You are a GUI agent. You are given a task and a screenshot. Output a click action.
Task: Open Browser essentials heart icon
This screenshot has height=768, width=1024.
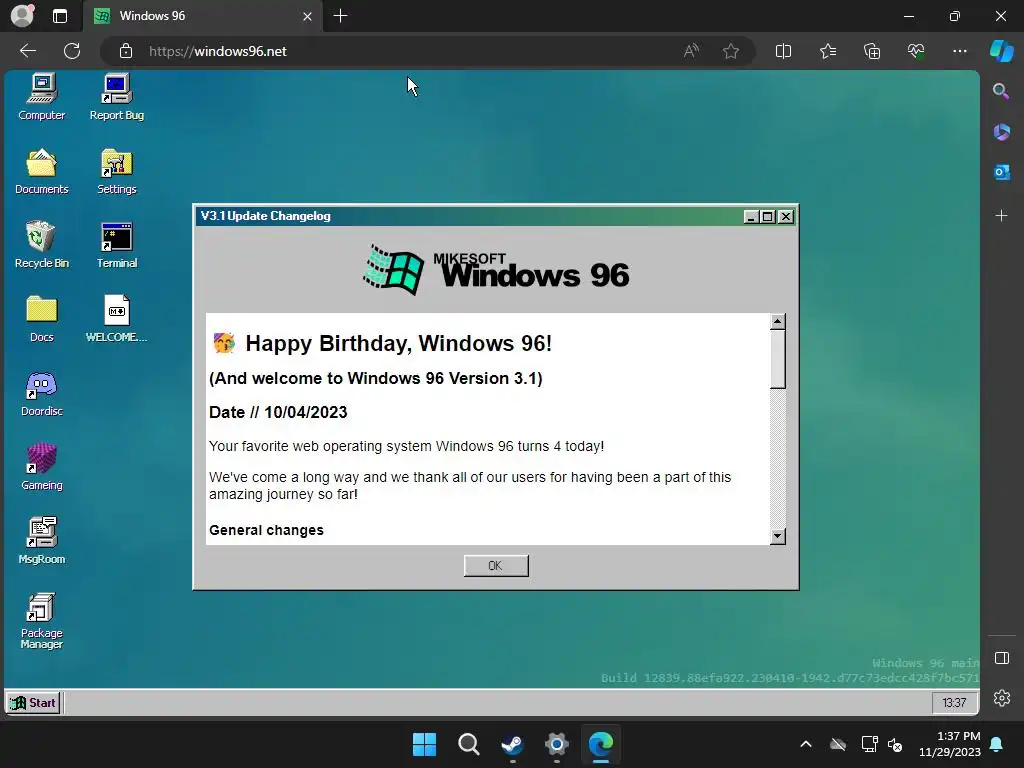click(x=916, y=51)
